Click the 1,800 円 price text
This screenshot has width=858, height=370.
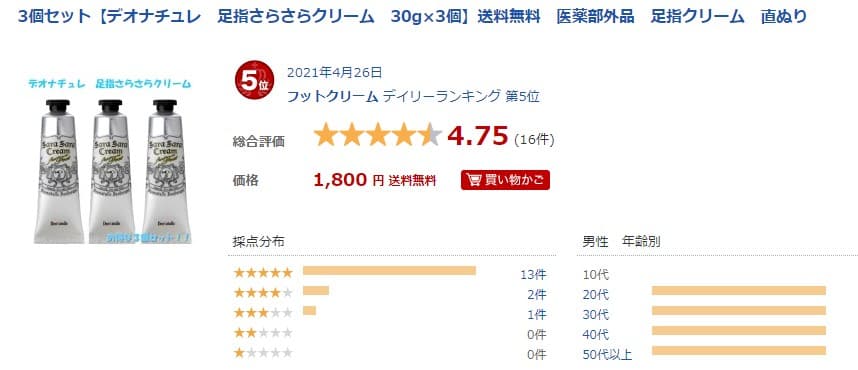coord(349,180)
